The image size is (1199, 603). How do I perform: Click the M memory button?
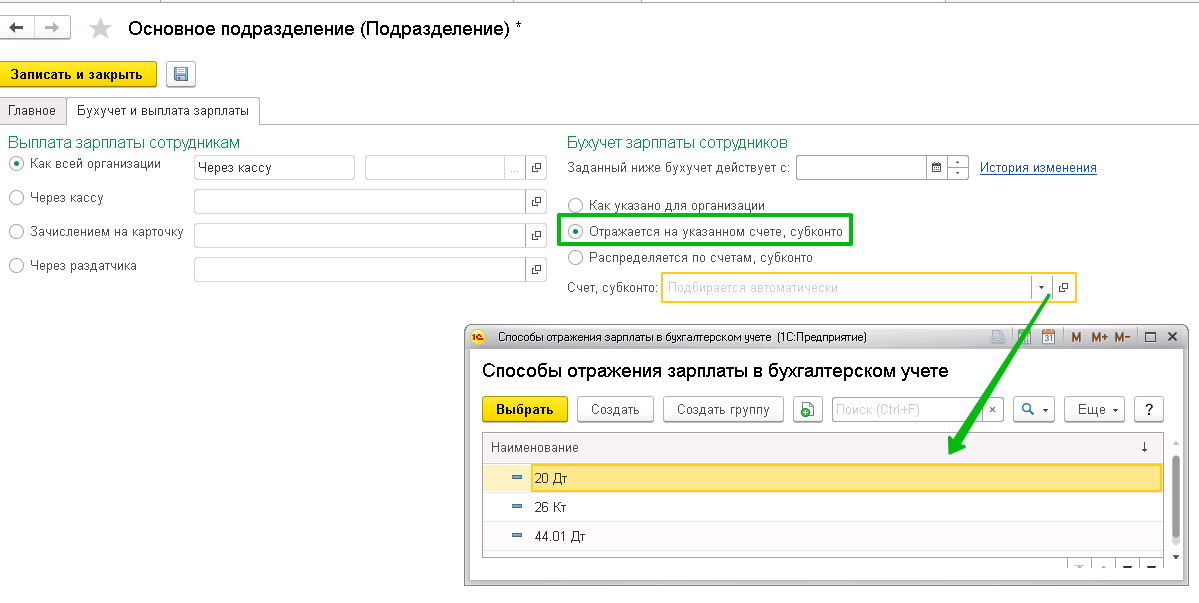(x=1076, y=337)
